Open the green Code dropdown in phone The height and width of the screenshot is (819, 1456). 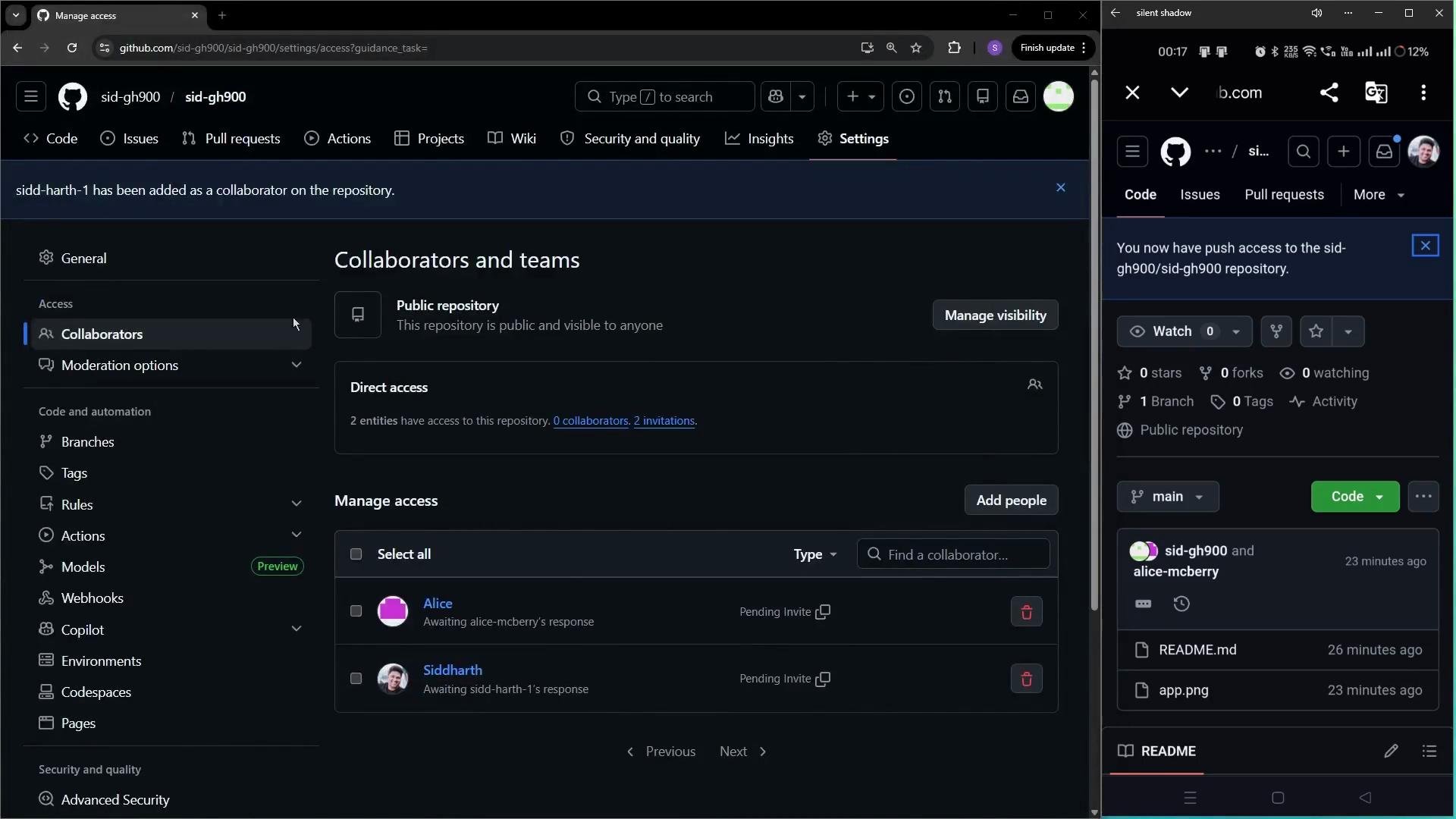[1355, 497]
